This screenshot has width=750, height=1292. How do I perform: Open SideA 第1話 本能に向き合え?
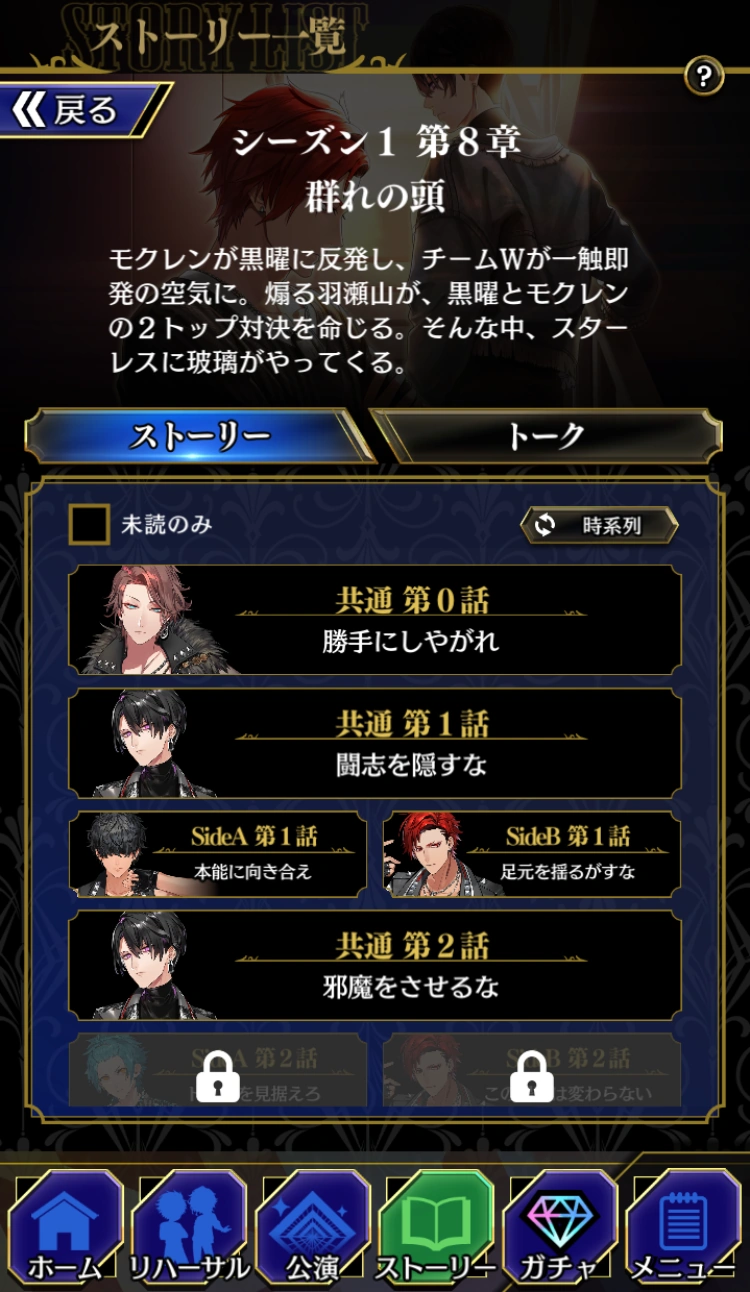[218, 854]
